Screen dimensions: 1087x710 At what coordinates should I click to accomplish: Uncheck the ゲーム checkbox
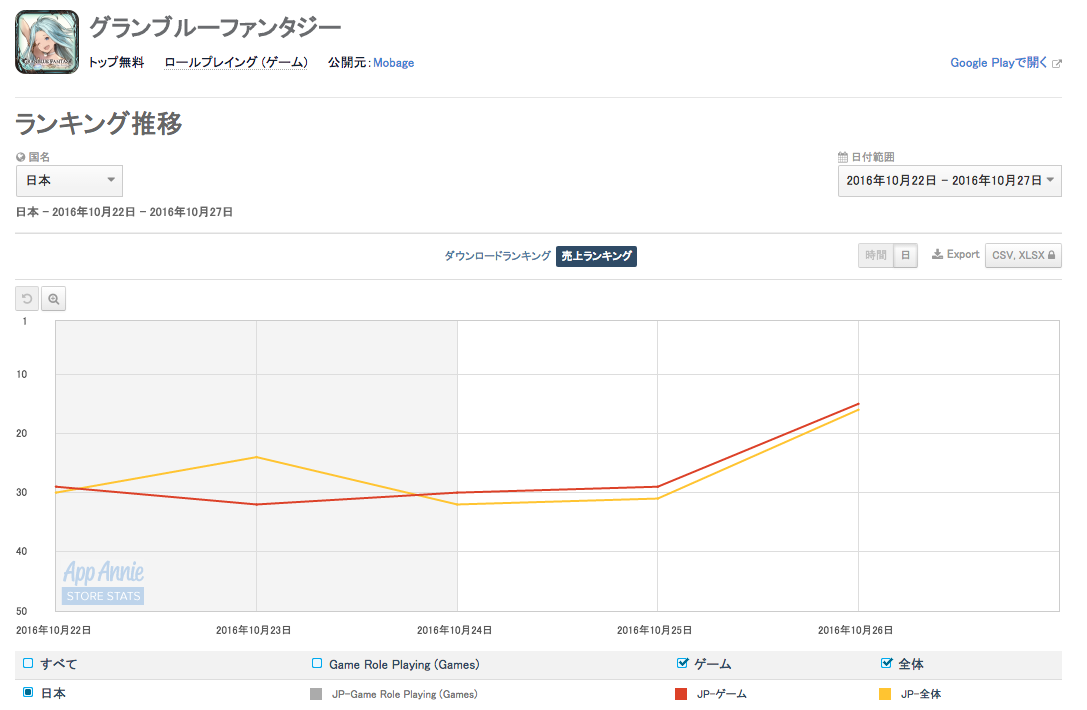[683, 663]
